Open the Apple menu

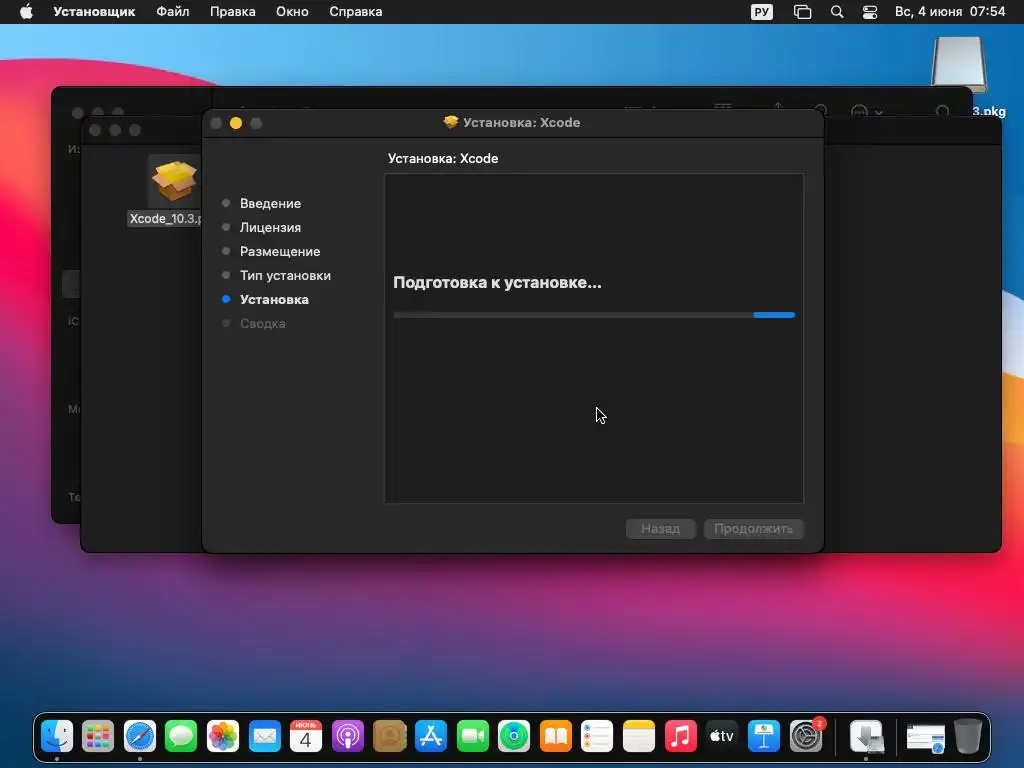[x=26, y=12]
